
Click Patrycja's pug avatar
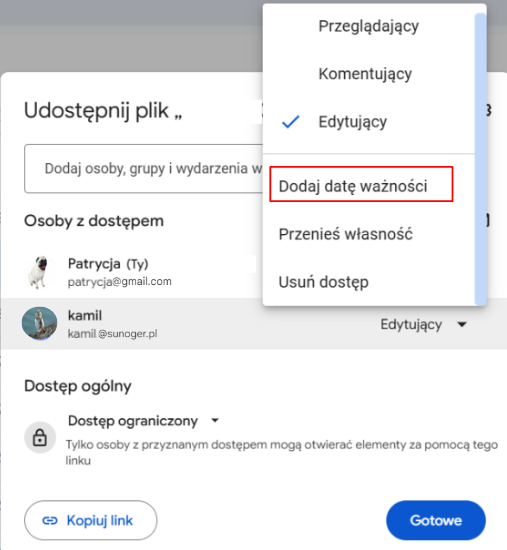tap(40, 272)
